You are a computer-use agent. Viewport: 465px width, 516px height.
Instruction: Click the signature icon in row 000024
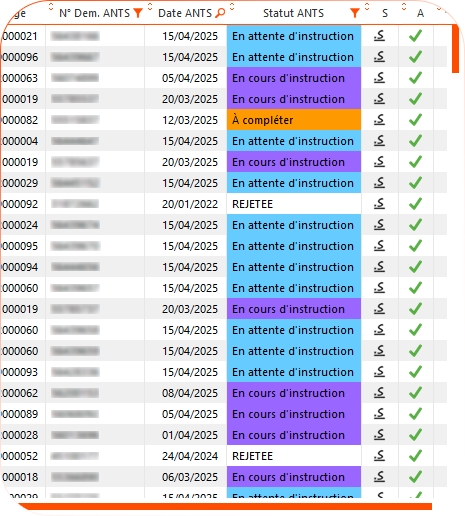point(379,225)
